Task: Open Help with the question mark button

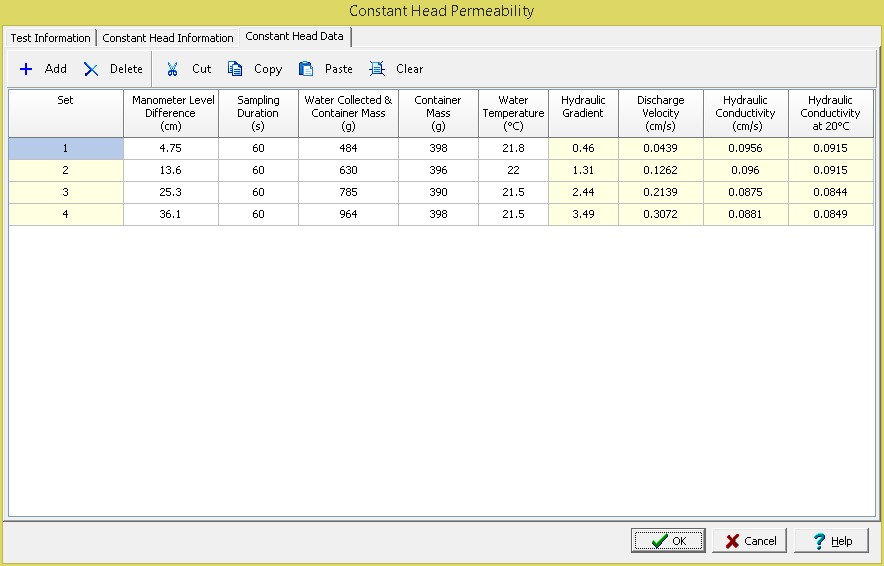Action: [831, 541]
